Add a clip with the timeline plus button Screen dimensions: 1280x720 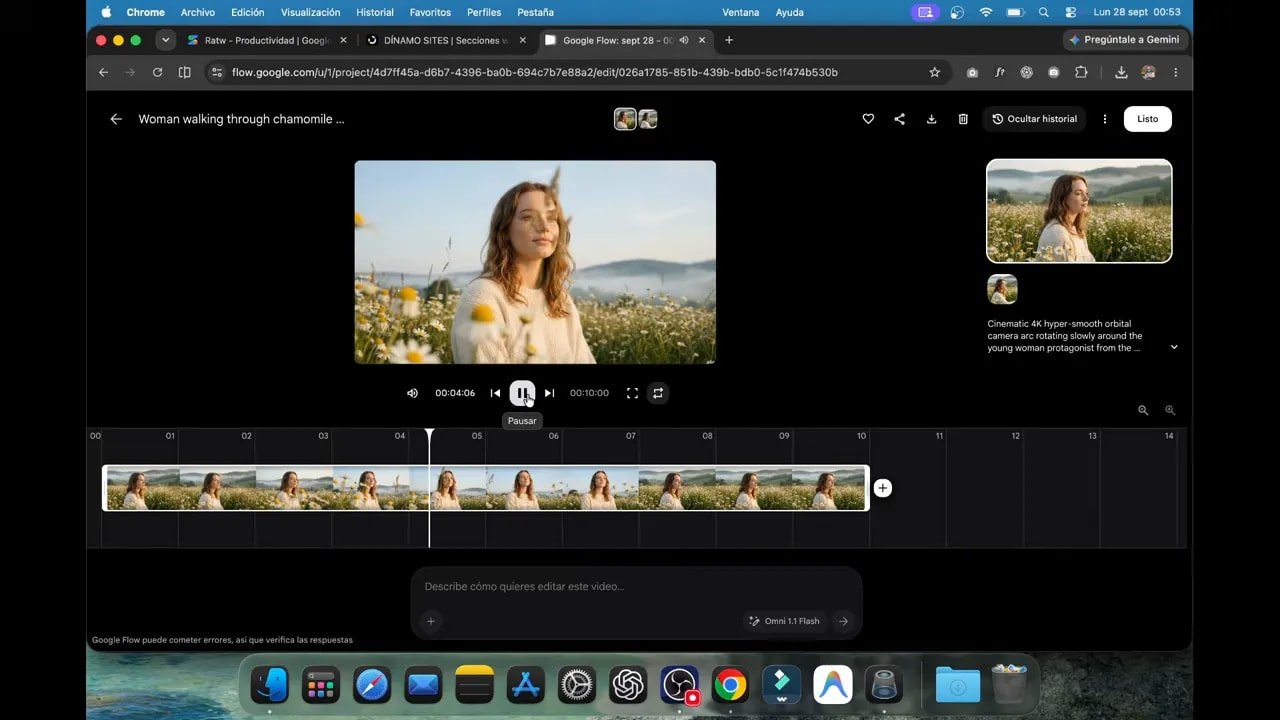click(882, 488)
